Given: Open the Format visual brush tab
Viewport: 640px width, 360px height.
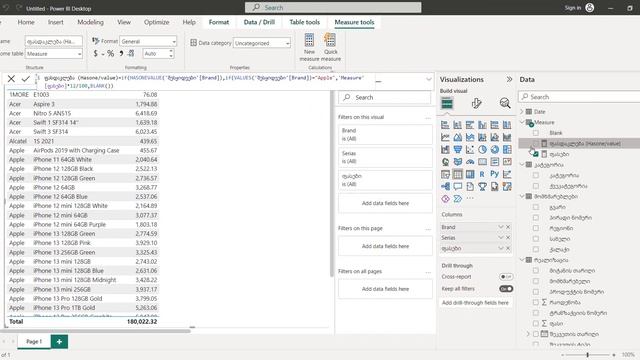Looking at the screenshot, I should [x=476, y=103].
